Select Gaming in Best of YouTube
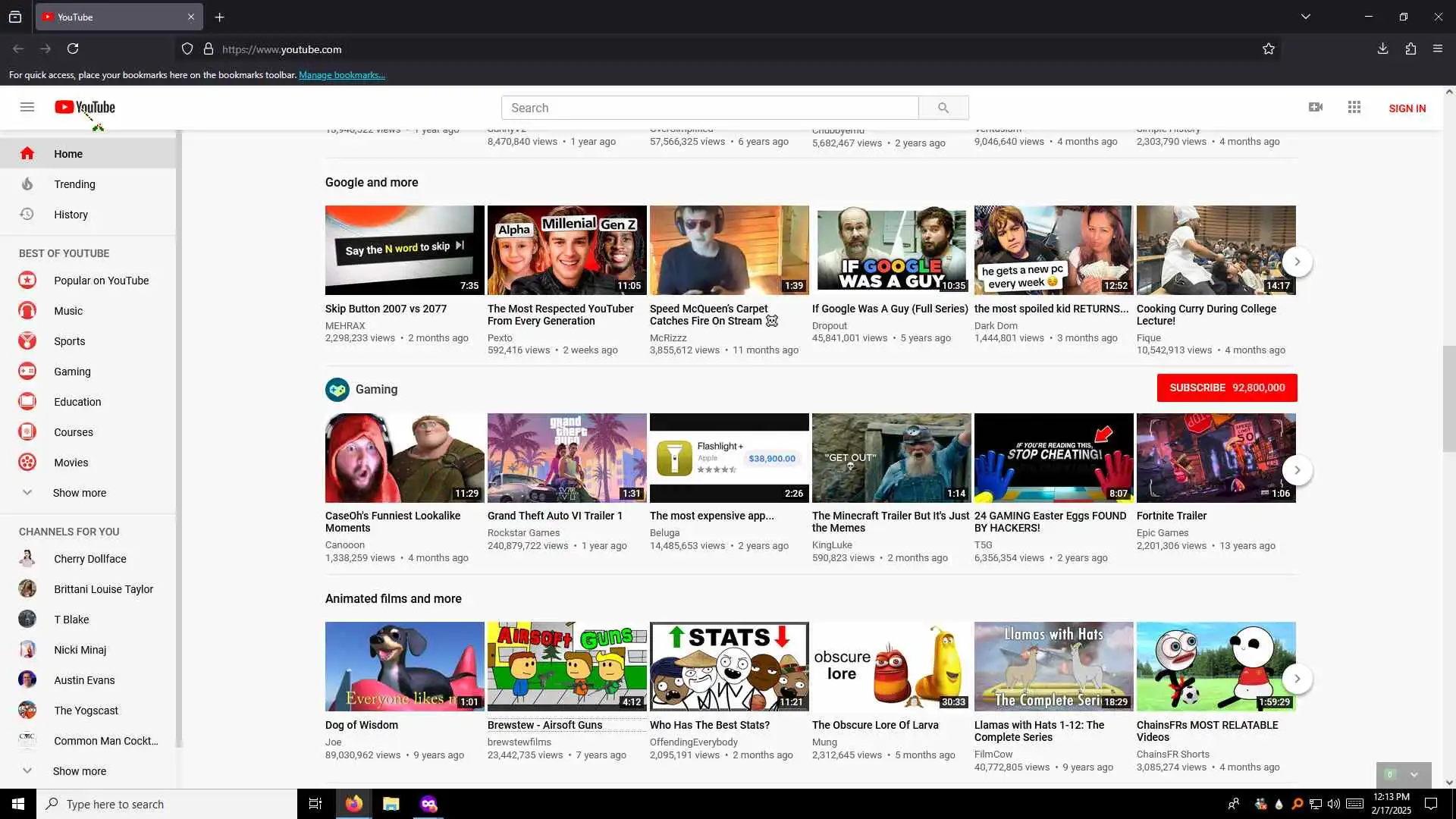This screenshot has width=1456, height=819. 72,372
